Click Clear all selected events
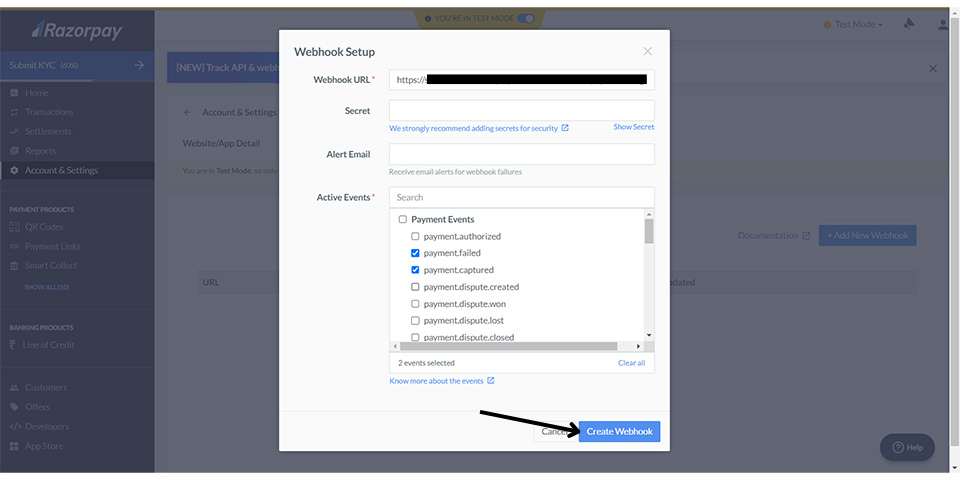 631,363
